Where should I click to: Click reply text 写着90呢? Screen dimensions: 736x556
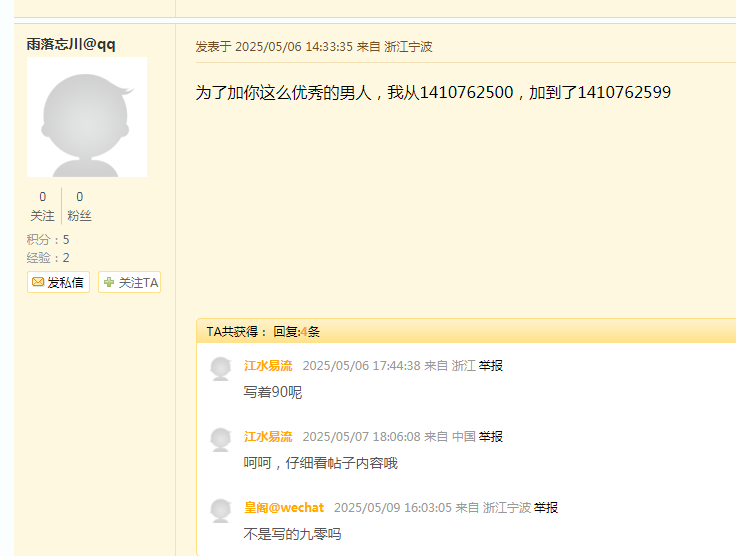[273, 392]
